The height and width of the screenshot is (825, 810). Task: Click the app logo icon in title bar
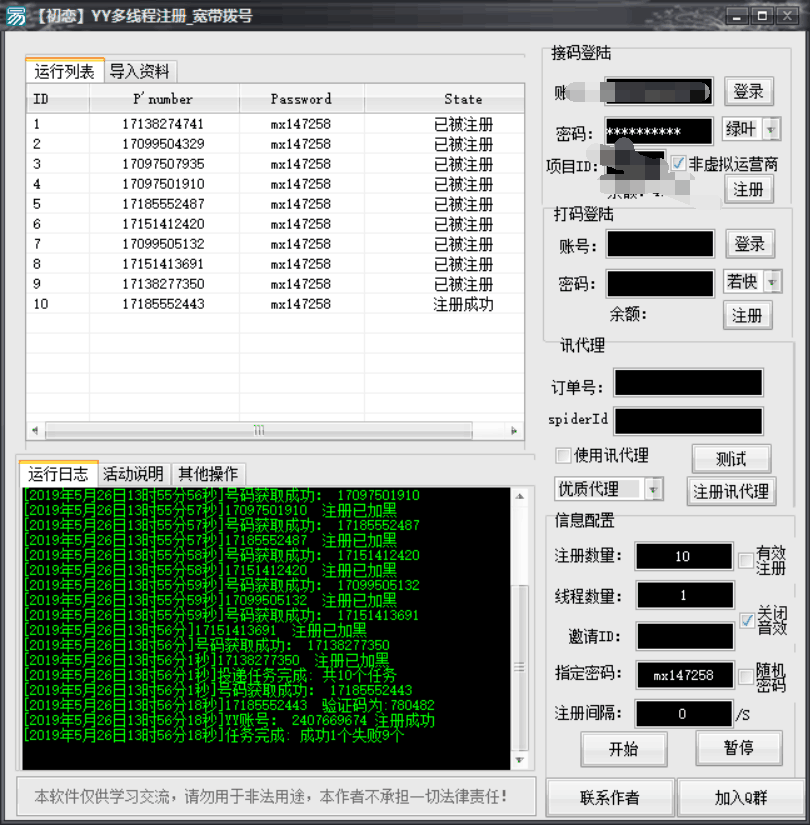tap(15, 16)
